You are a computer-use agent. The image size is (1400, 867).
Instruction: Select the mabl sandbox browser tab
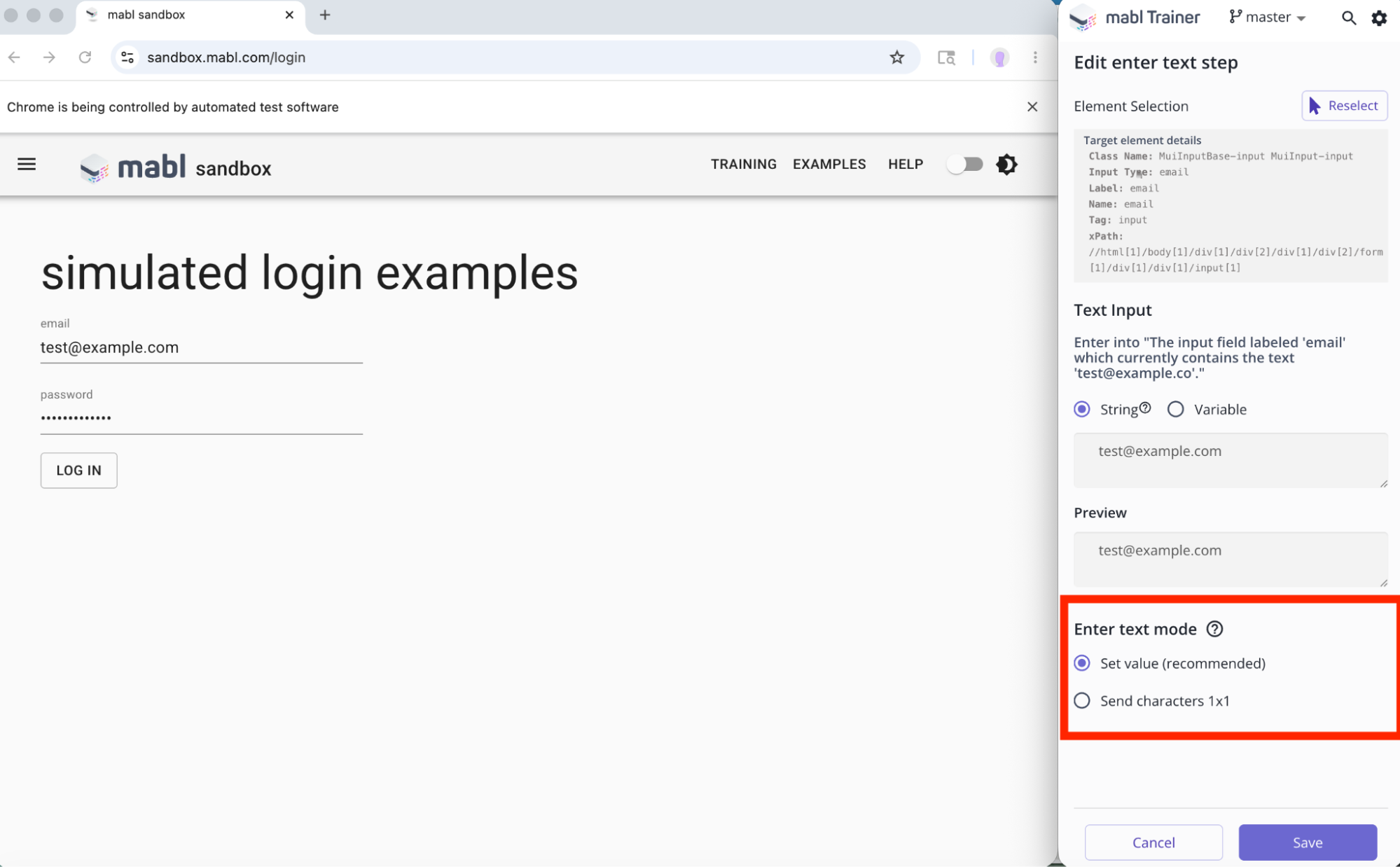coord(190,15)
